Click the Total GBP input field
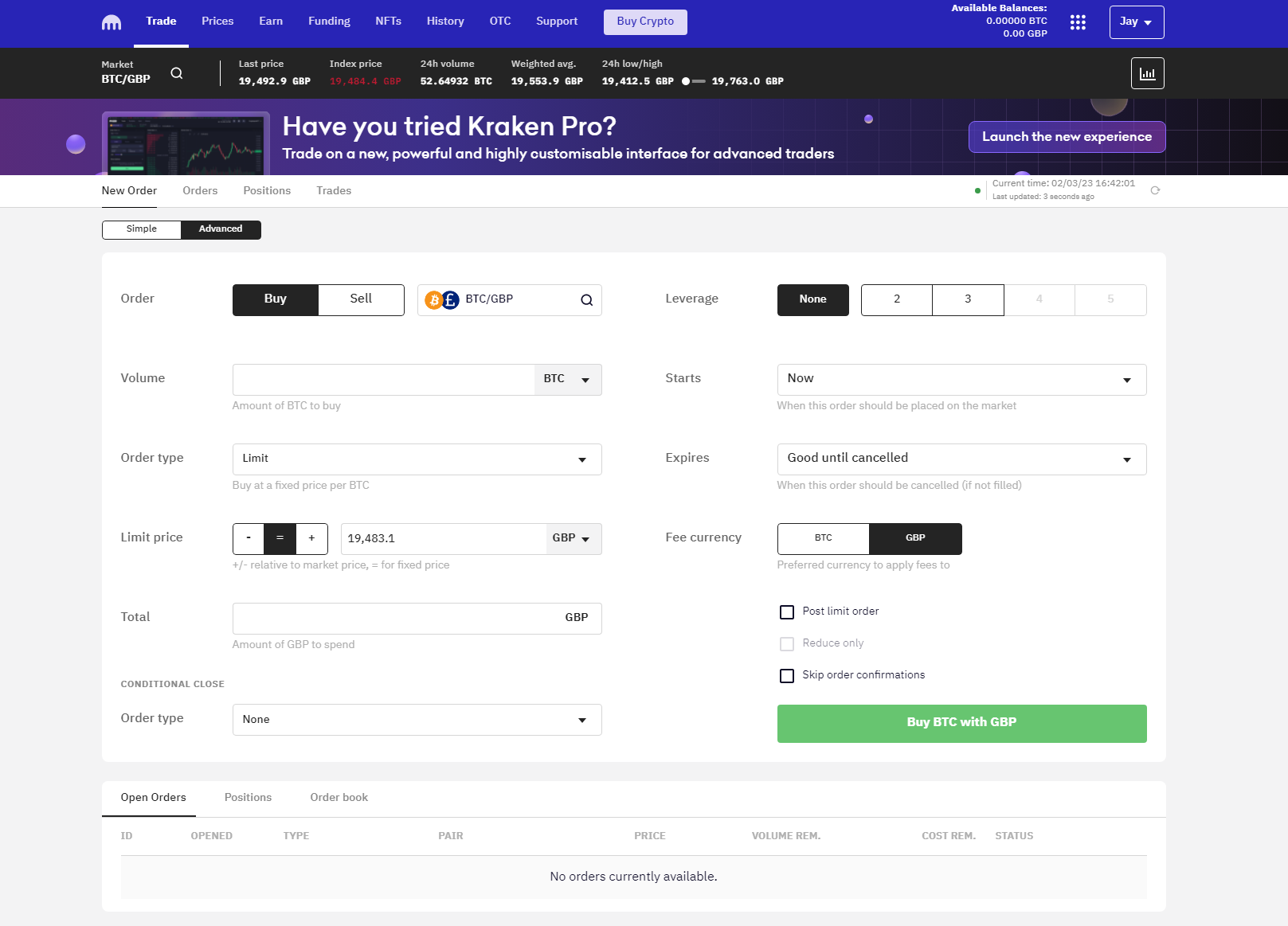Screen dimensions: 1288x926 pos(417,619)
